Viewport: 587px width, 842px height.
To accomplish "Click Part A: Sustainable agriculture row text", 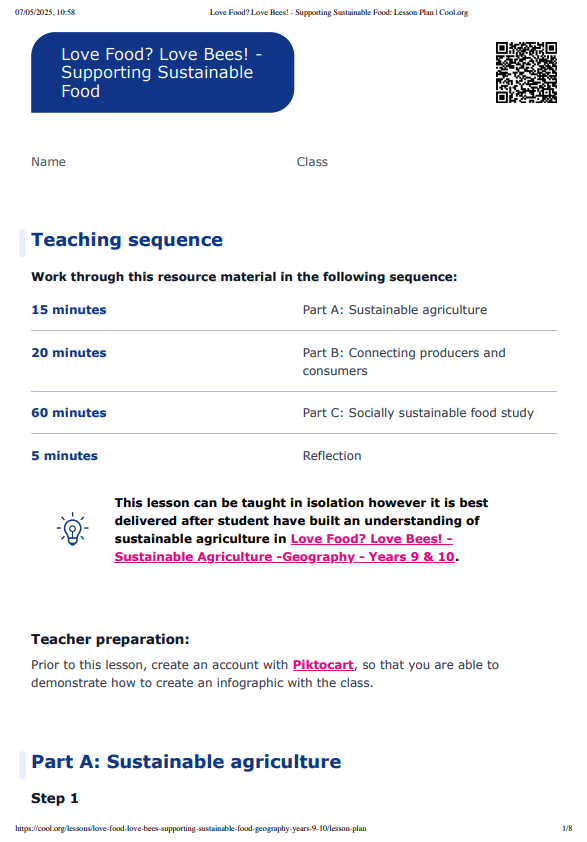I will coord(395,310).
